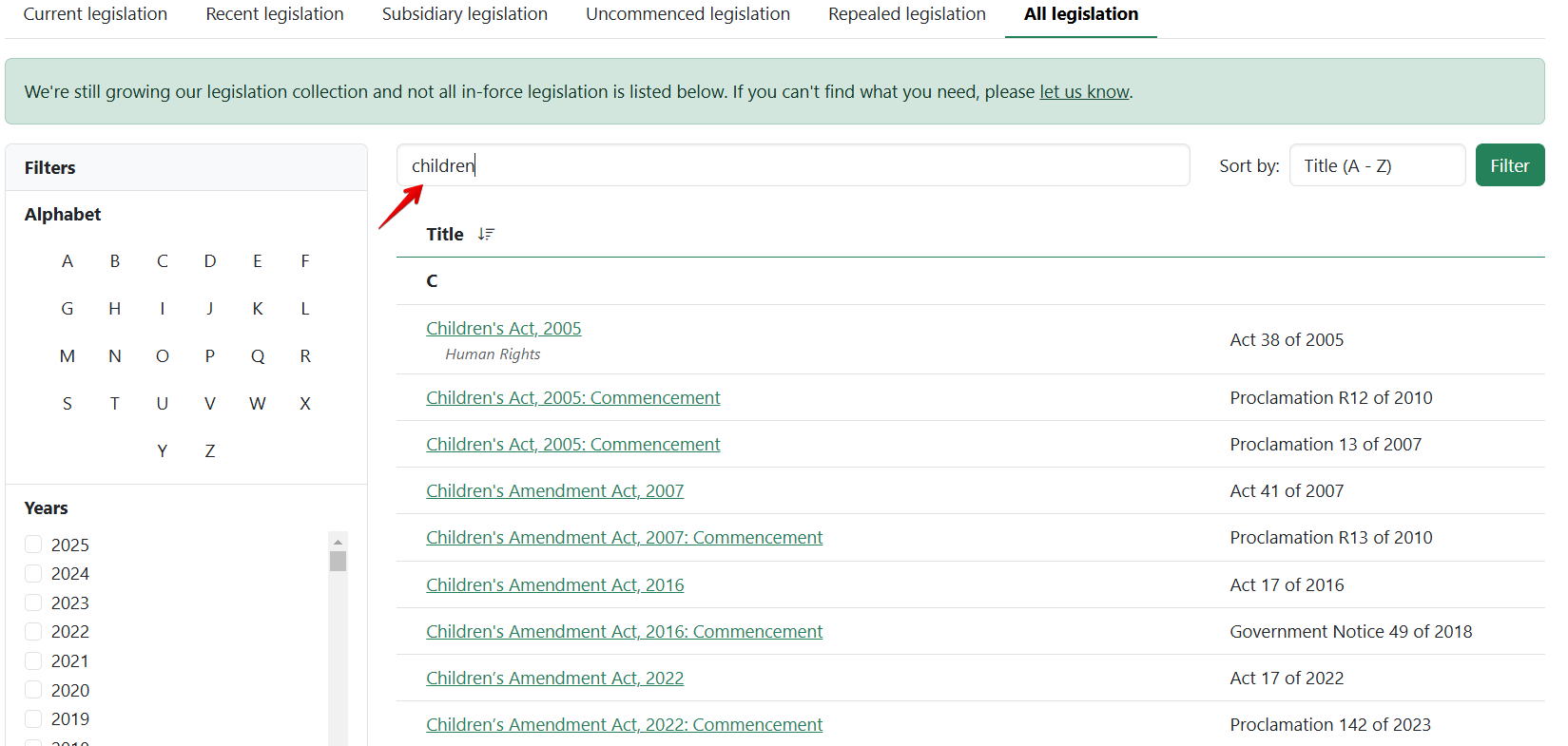This screenshot has width=1568, height=746.
Task: Enable the 2023 year filter checkbox
Action: [x=33, y=603]
